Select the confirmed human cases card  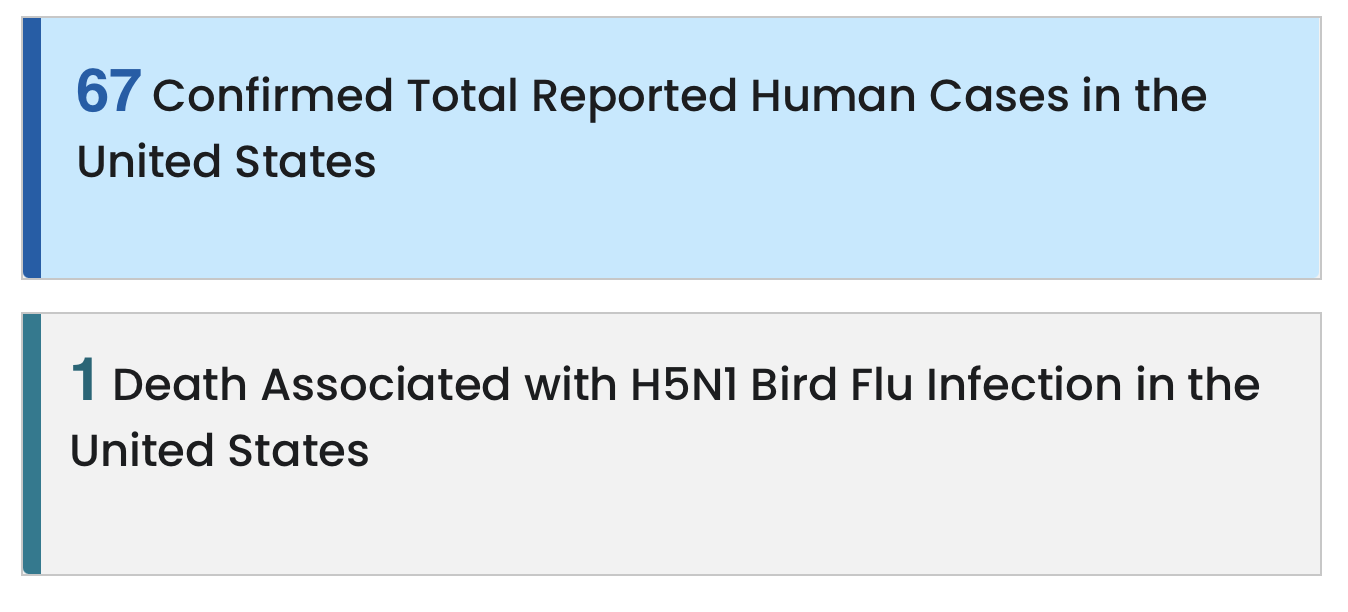(671, 148)
